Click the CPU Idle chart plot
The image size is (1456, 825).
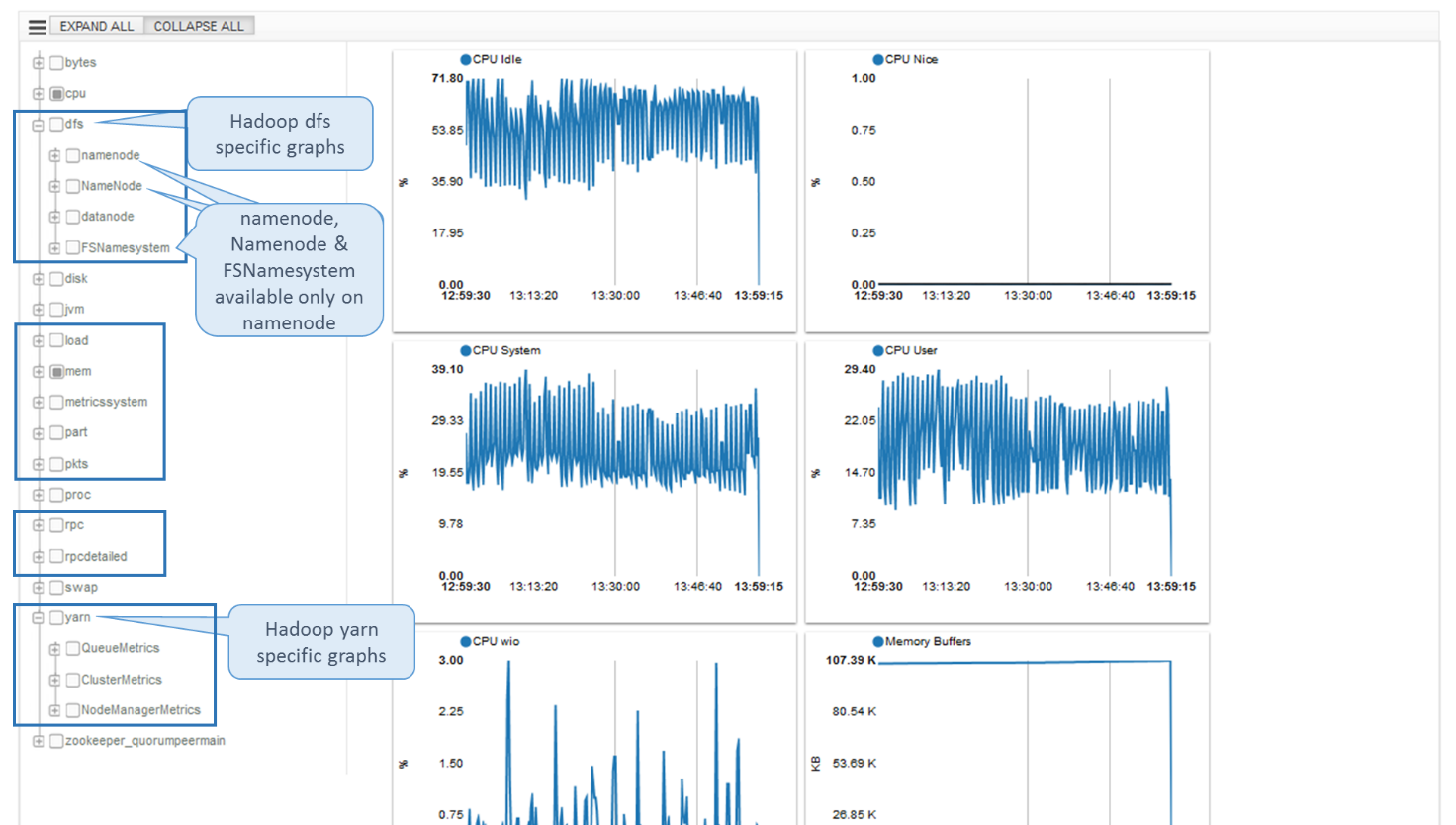point(612,182)
